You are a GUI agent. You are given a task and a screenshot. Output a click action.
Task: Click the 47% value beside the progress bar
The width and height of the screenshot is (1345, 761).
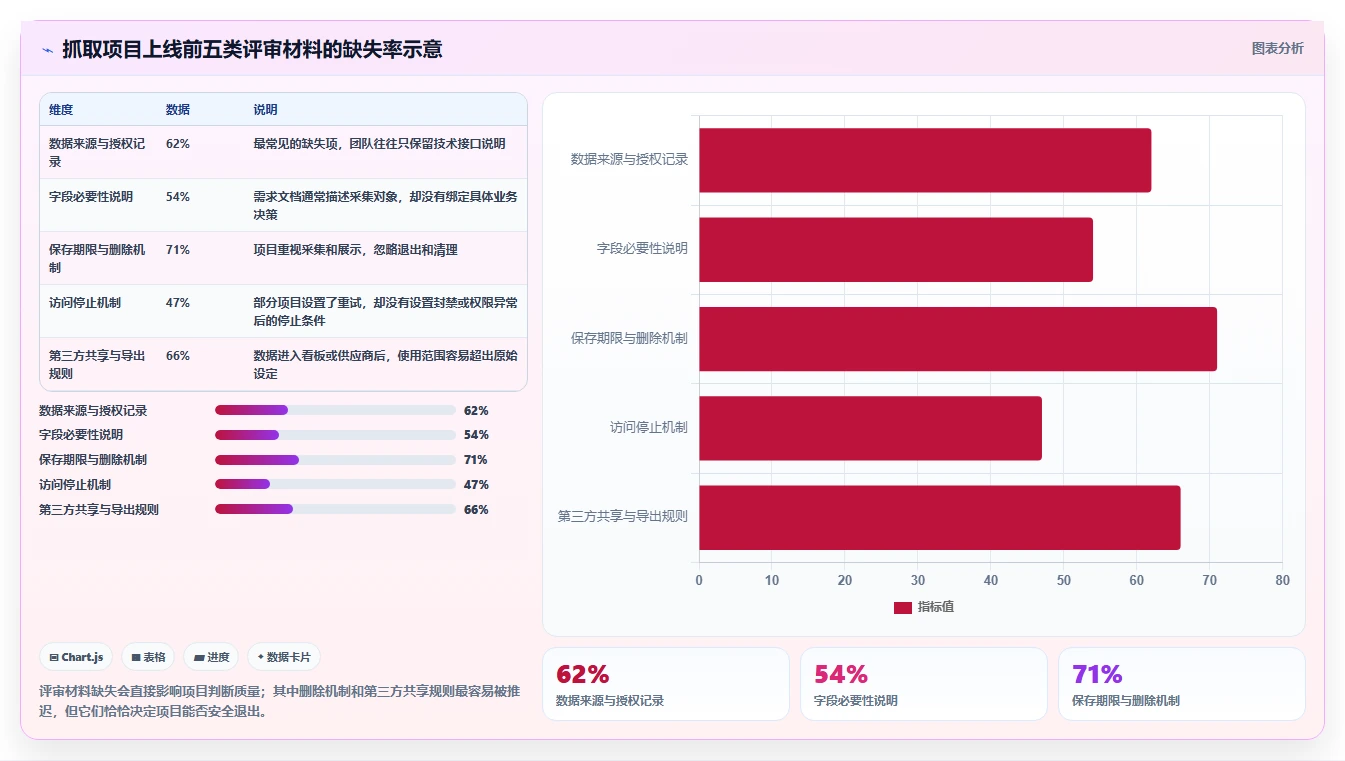476,484
